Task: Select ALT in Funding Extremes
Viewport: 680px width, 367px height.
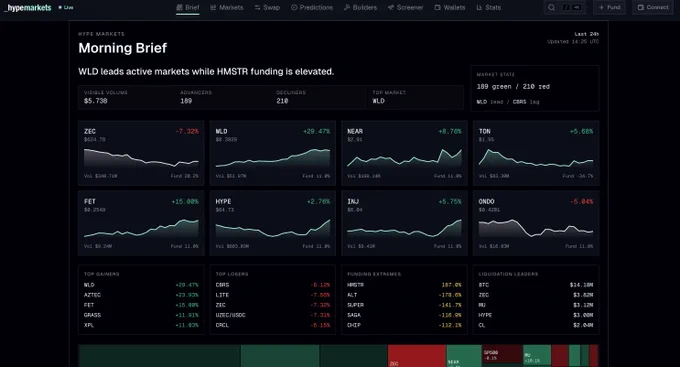Action: click(x=404, y=295)
